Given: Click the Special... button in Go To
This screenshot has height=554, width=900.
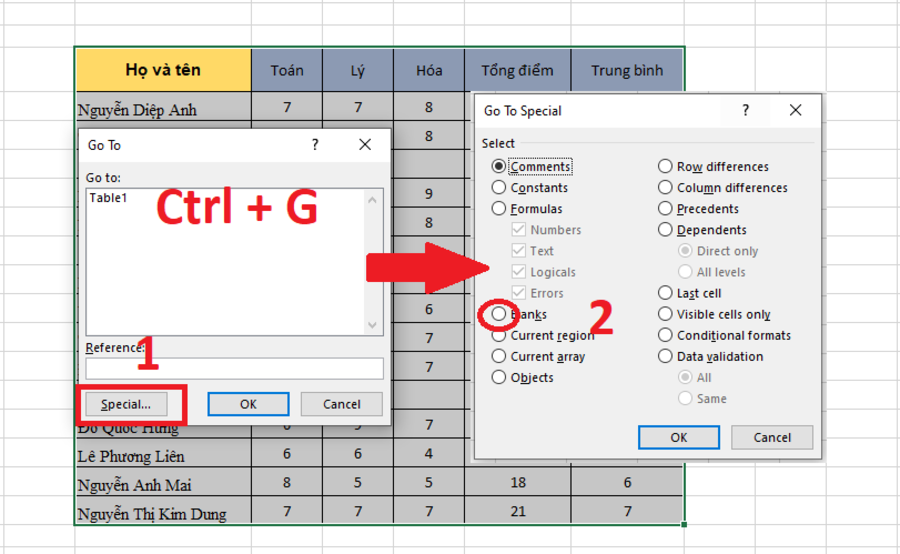Looking at the screenshot, I should tap(126, 404).
